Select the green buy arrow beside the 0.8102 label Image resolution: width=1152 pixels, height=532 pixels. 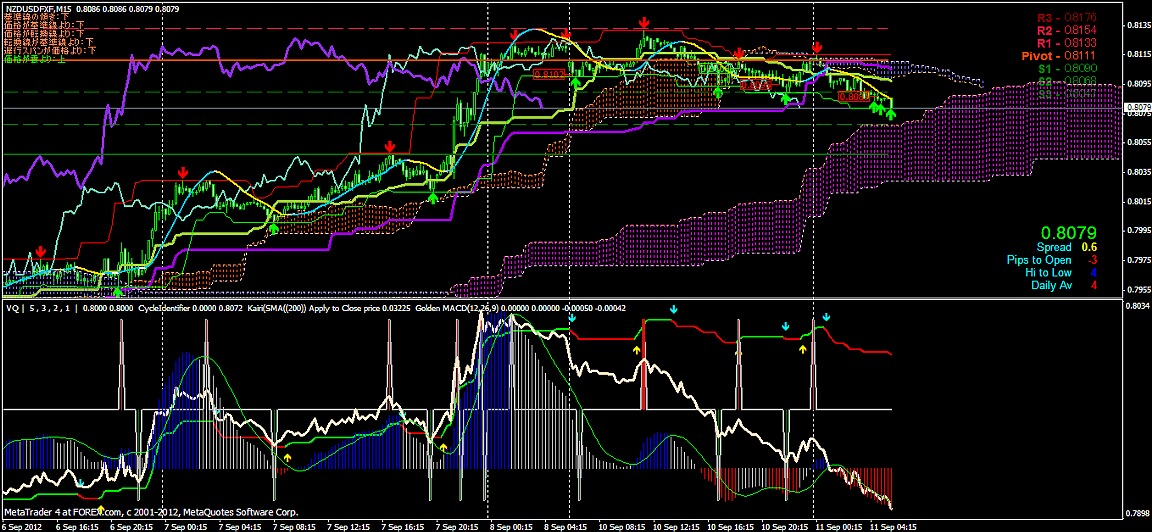pos(576,83)
